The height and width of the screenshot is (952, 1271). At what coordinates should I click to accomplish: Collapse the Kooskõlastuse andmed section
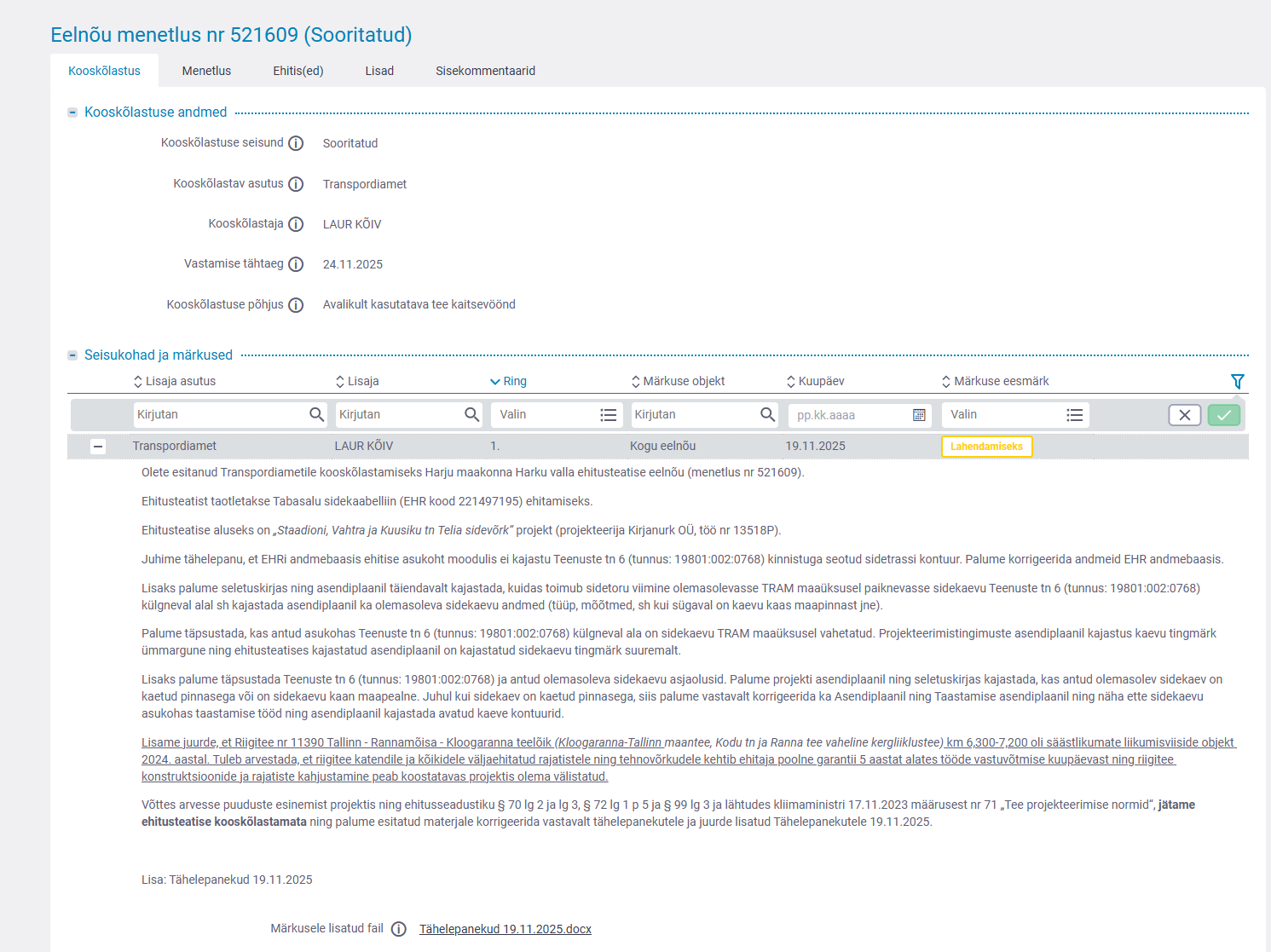tap(72, 113)
